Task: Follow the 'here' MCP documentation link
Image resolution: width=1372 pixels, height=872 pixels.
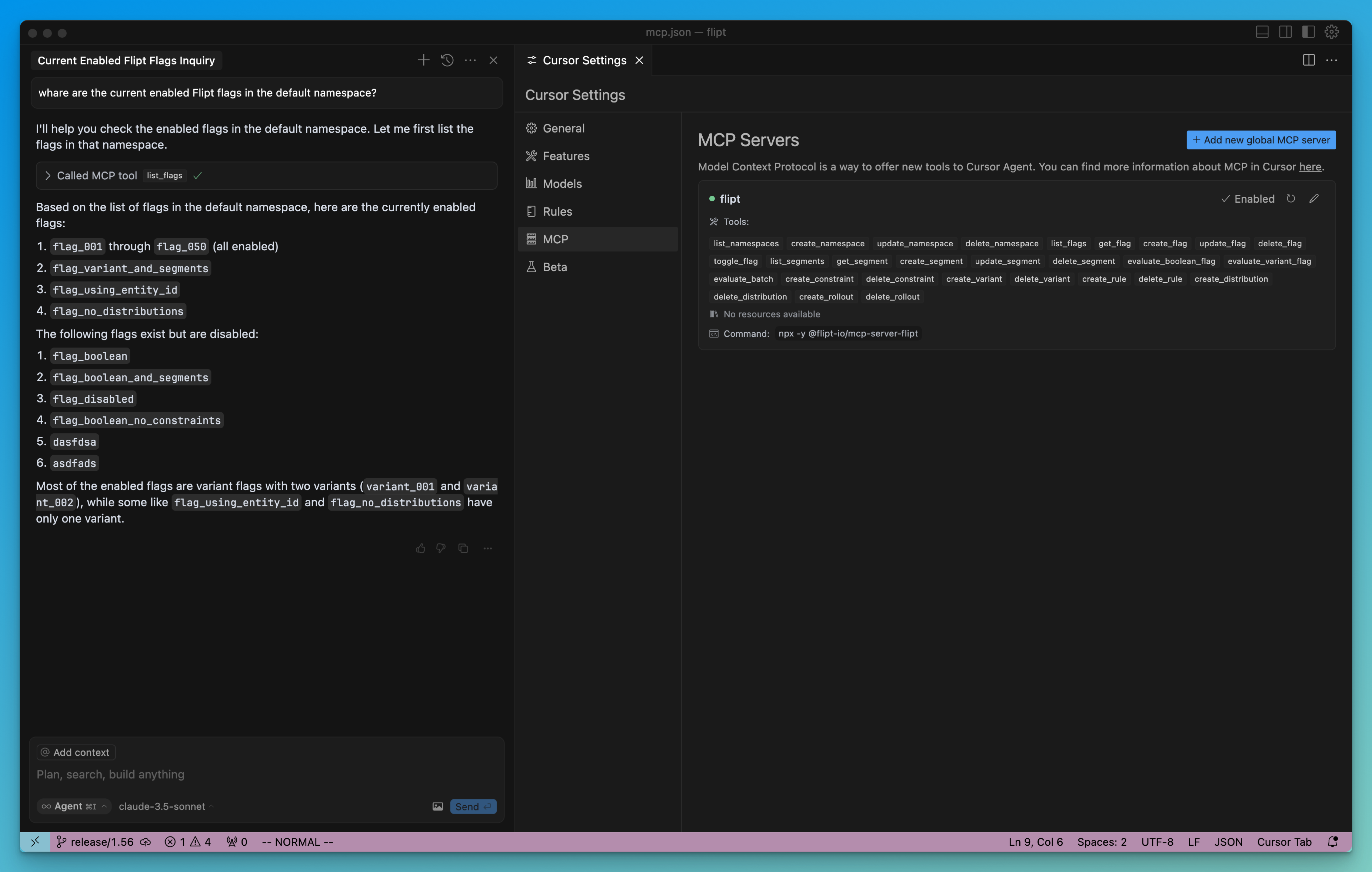Action: 1310,167
